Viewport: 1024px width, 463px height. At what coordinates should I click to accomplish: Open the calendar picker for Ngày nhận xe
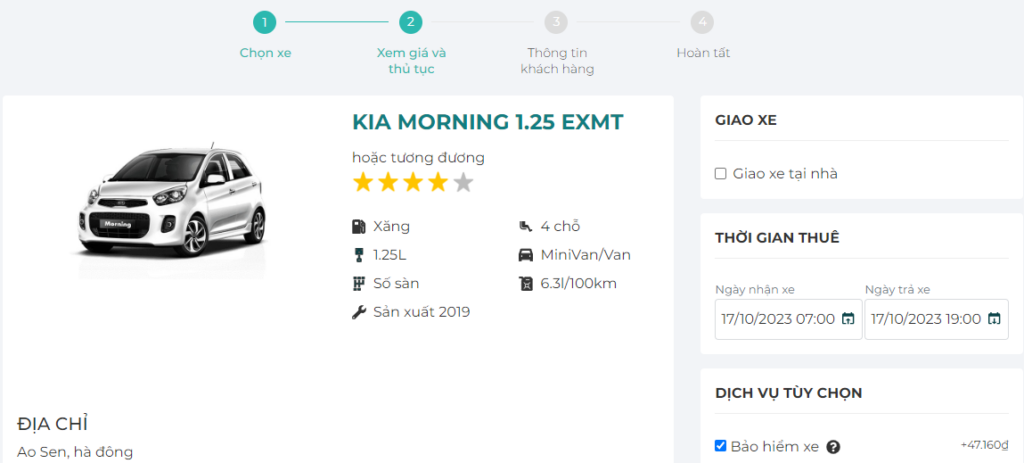point(848,319)
